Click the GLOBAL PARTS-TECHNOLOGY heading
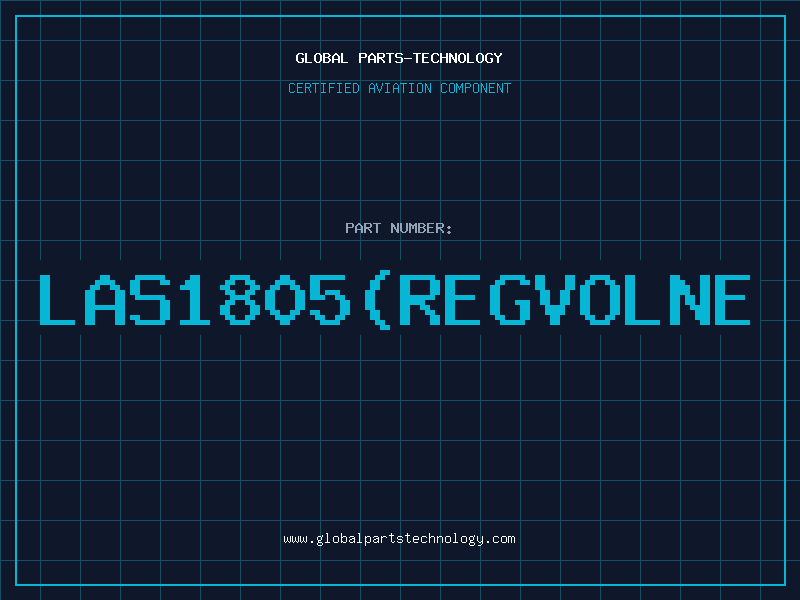Screen dimensions: 800x600 coord(399,58)
